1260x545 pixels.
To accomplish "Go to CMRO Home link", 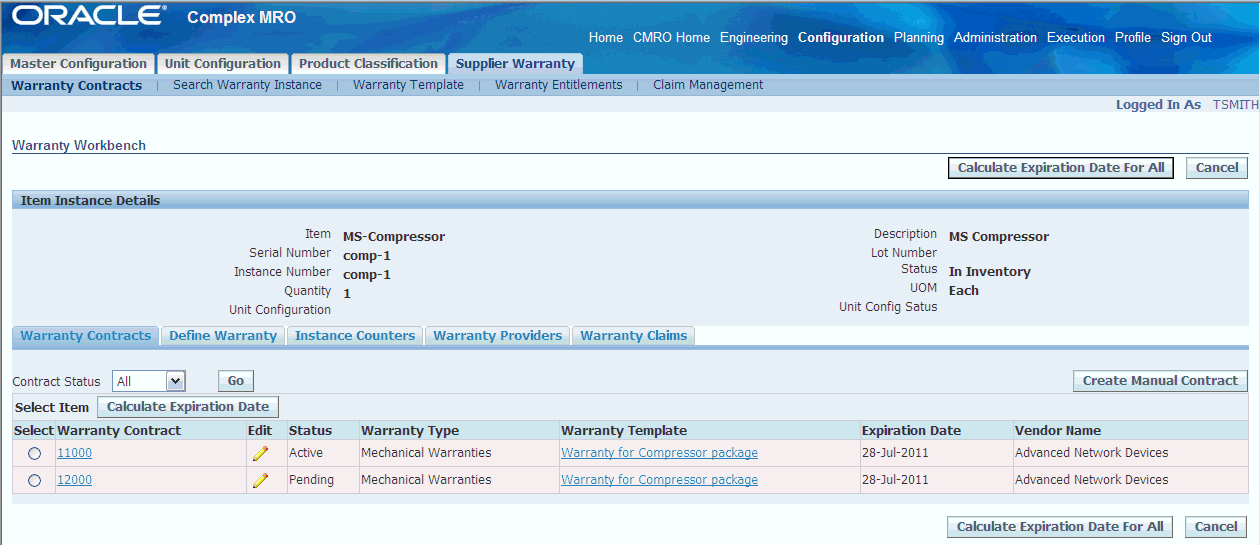I will pos(671,38).
